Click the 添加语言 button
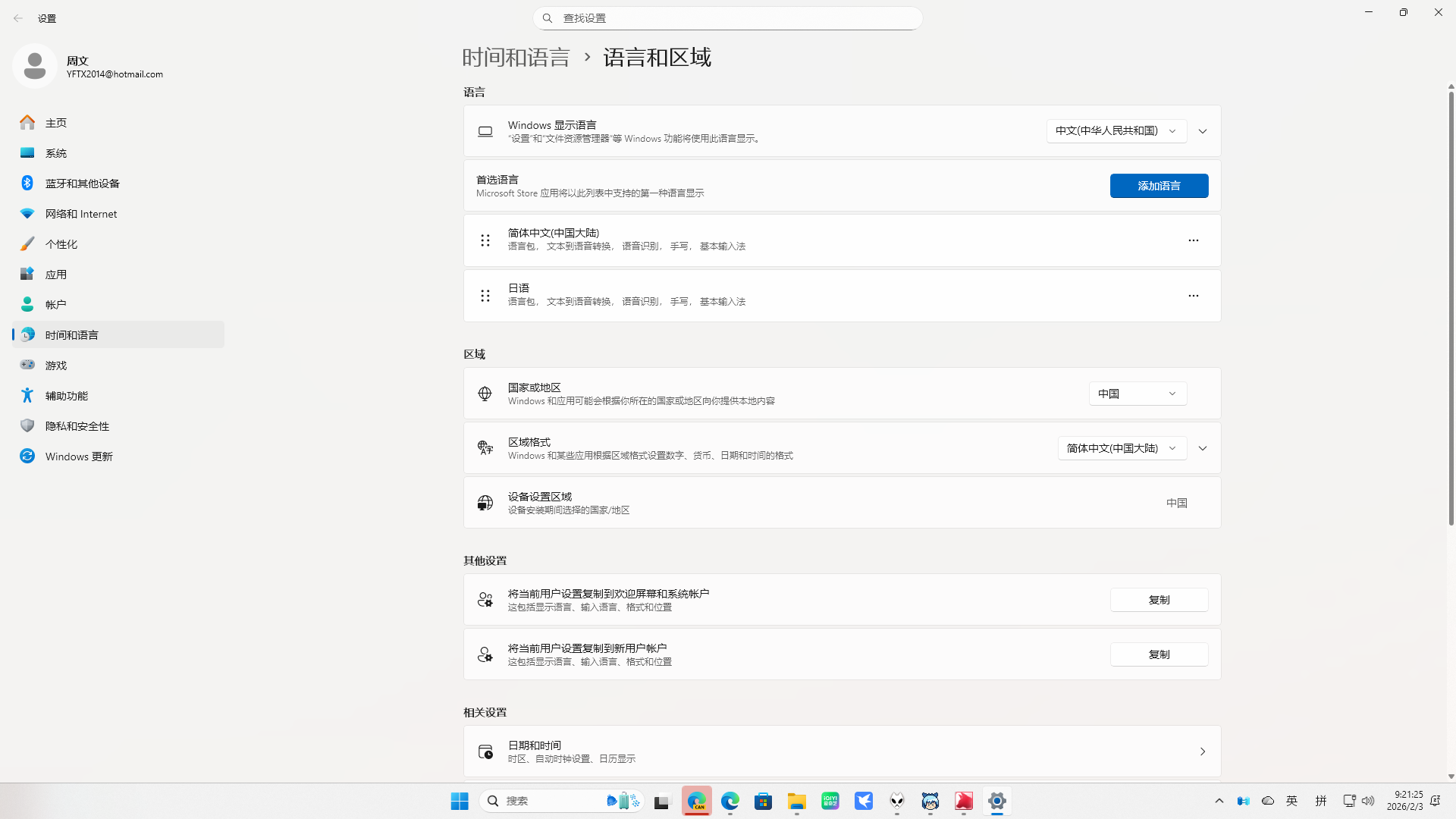1456x819 pixels. [1159, 185]
